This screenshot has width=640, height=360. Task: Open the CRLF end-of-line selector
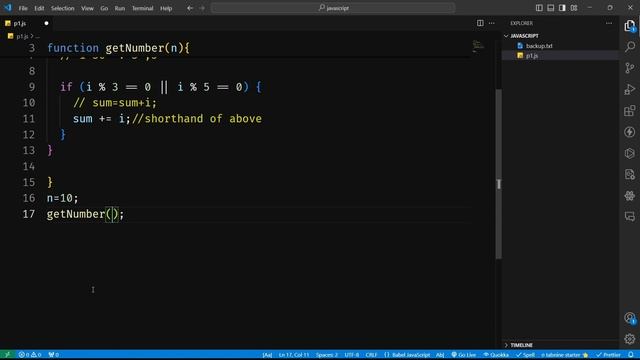tap(371, 355)
